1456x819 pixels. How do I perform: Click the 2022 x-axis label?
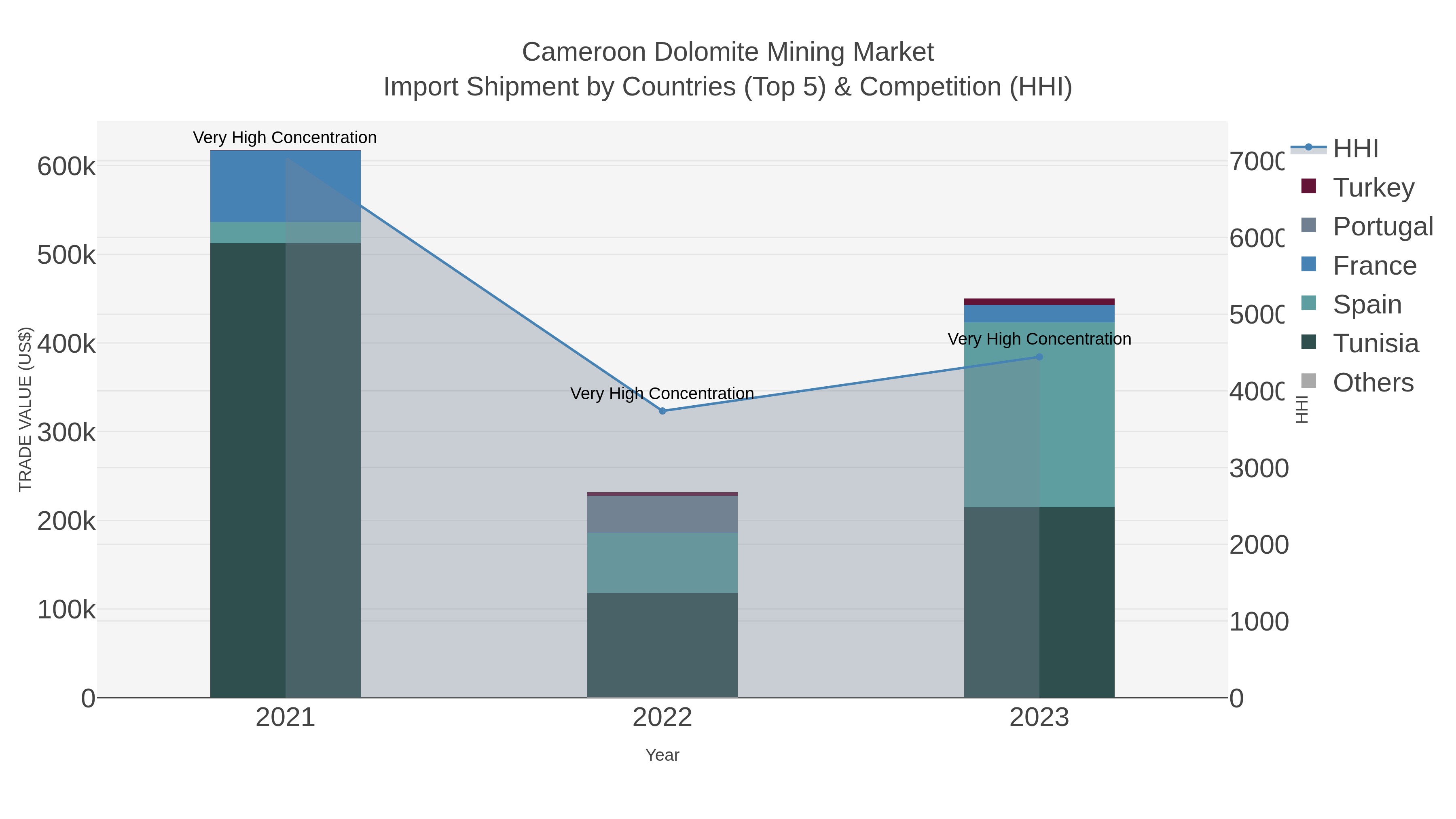coord(662,718)
